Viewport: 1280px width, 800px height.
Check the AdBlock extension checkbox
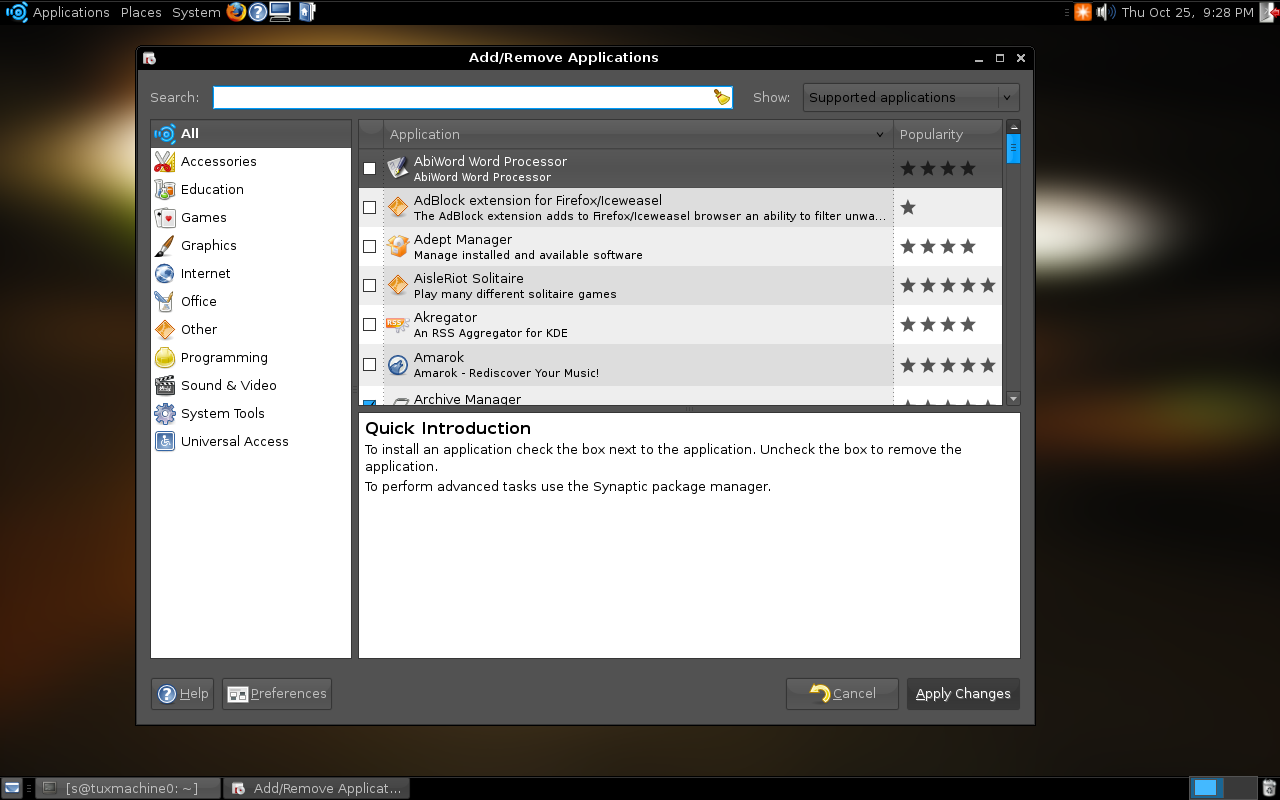(370, 207)
